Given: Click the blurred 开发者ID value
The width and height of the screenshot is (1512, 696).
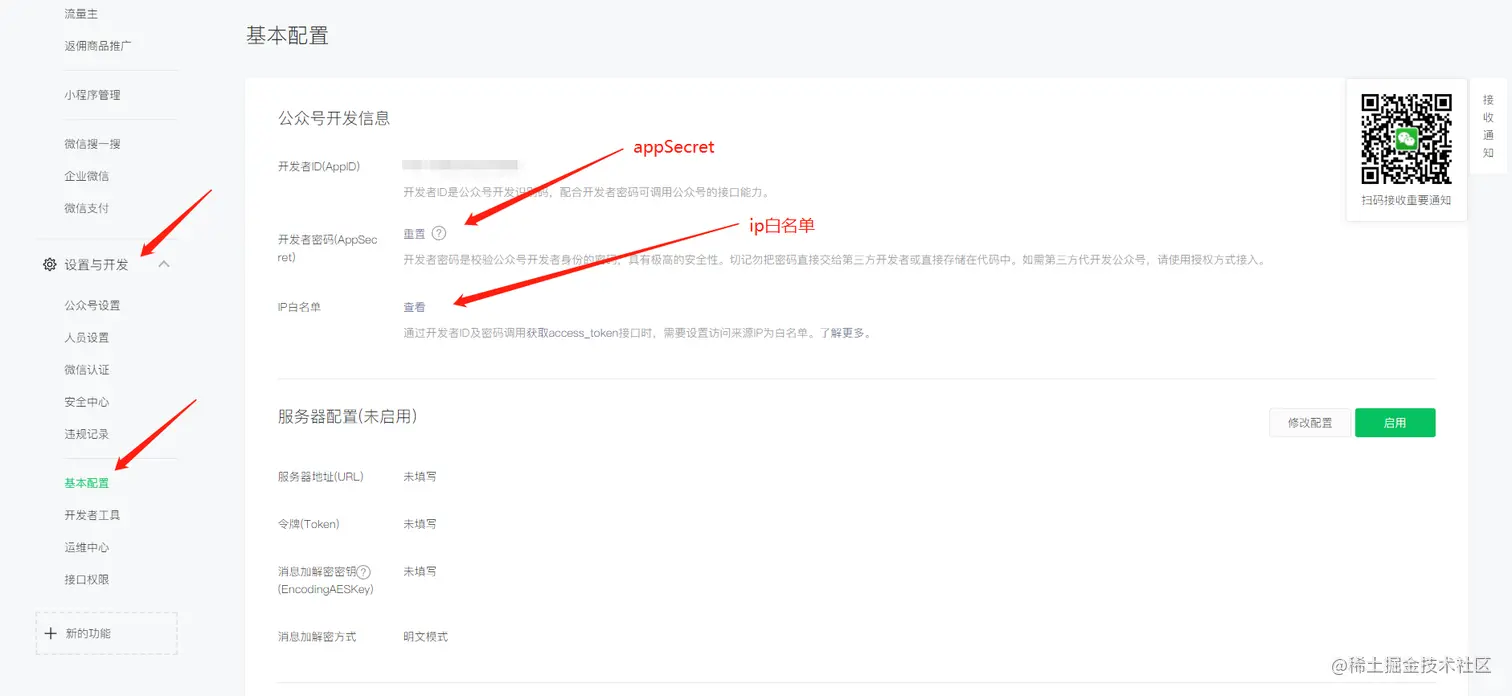Looking at the screenshot, I should pos(460,165).
